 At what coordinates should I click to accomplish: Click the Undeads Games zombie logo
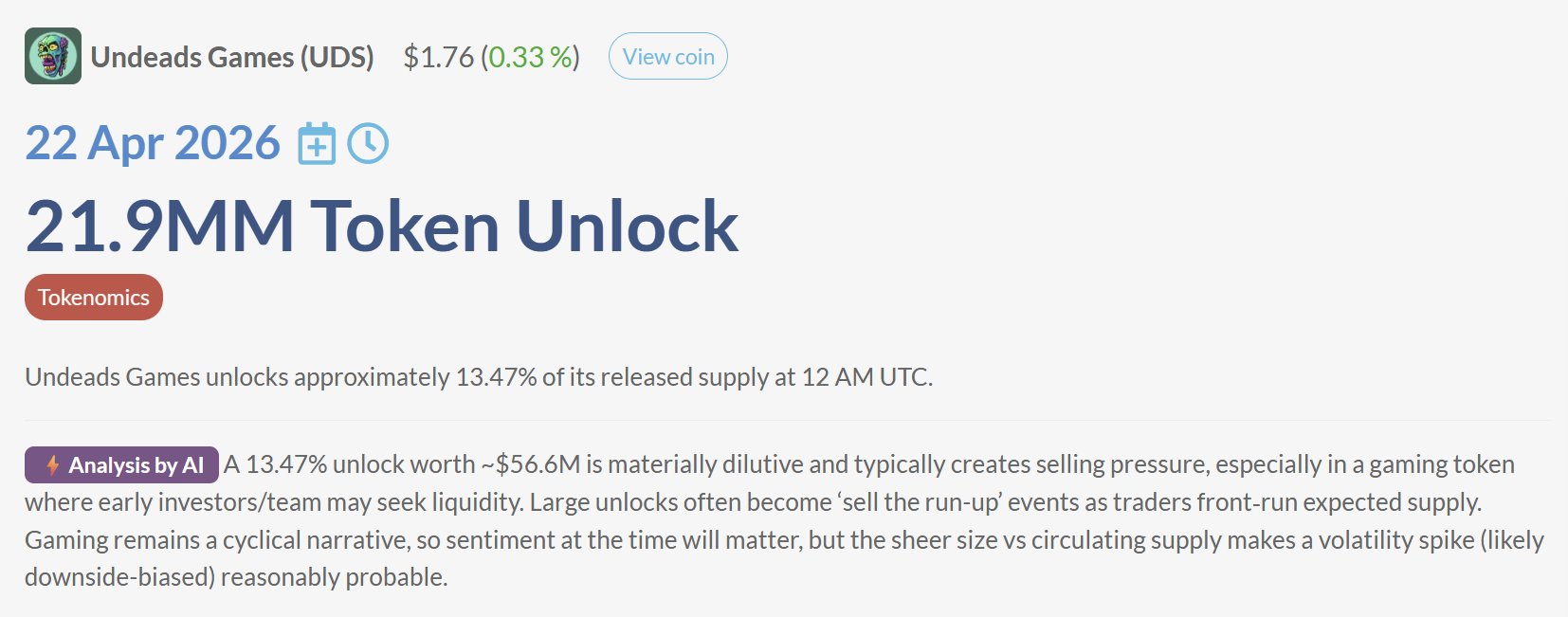coord(53,56)
